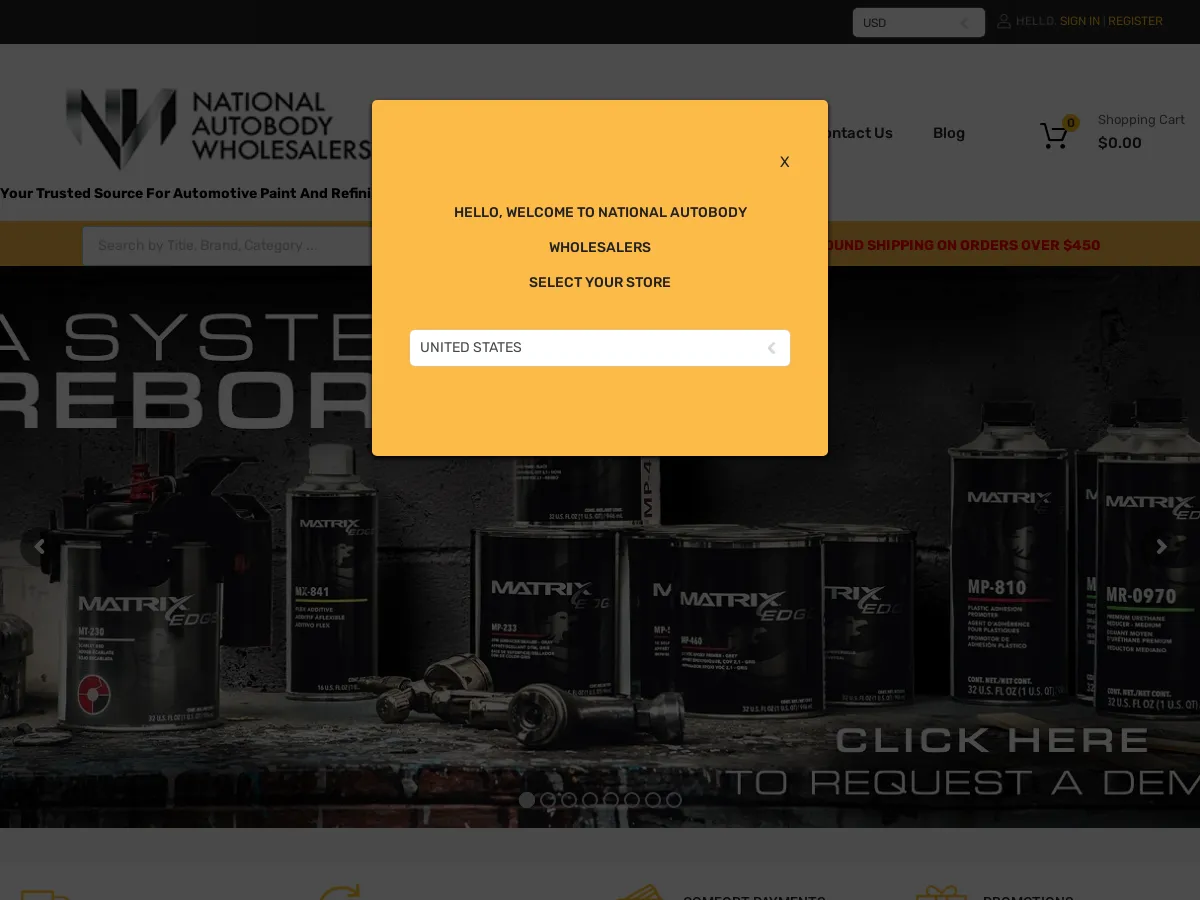The width and height of the screenshot is (1200, 900).
Task: Click the CLICK HERE banner to request a demo
Action: (991, 740)
